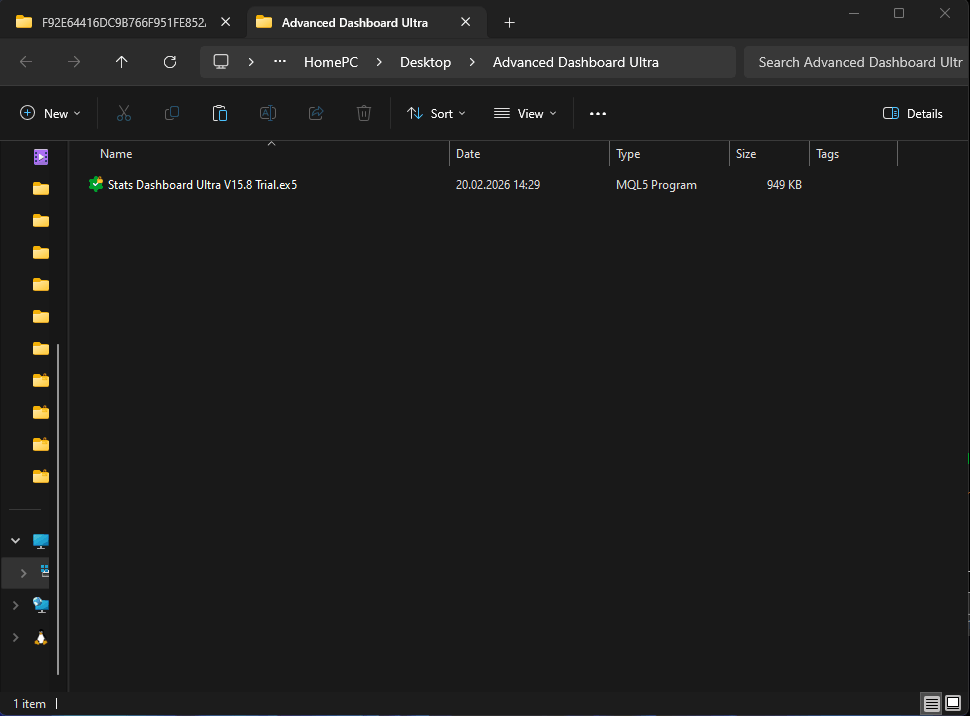Click the Cut scissors icon
The image size is (970, 716).
124,114
